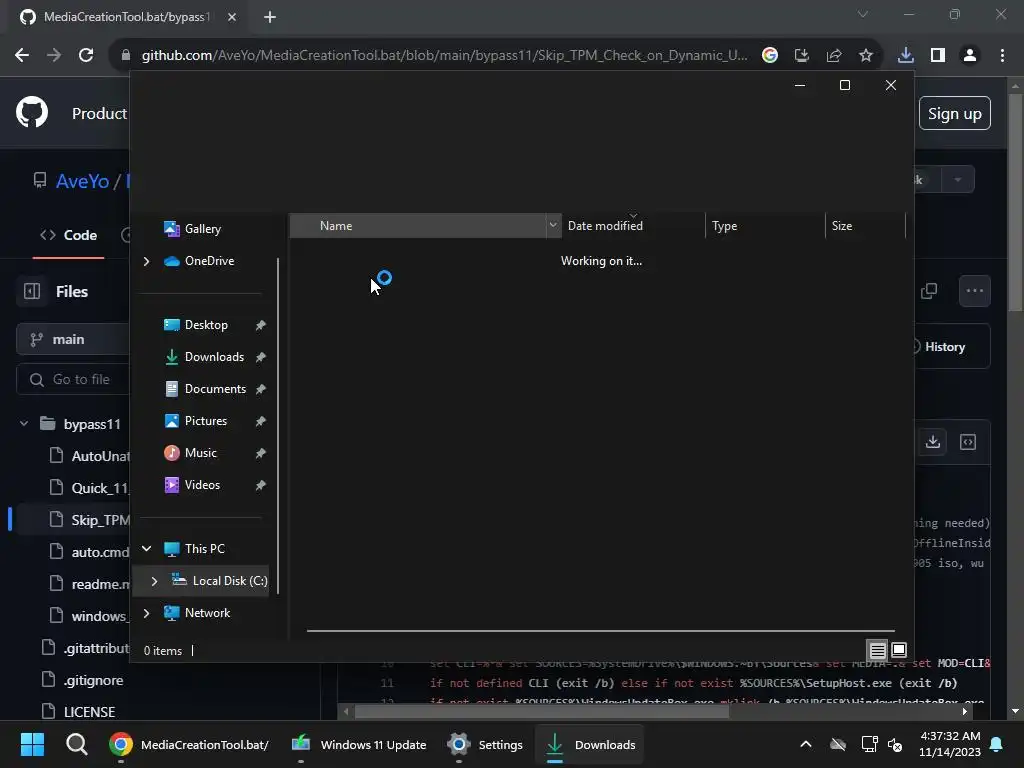
Task: Click the Google lens icon in address bar
Action: 770,55
